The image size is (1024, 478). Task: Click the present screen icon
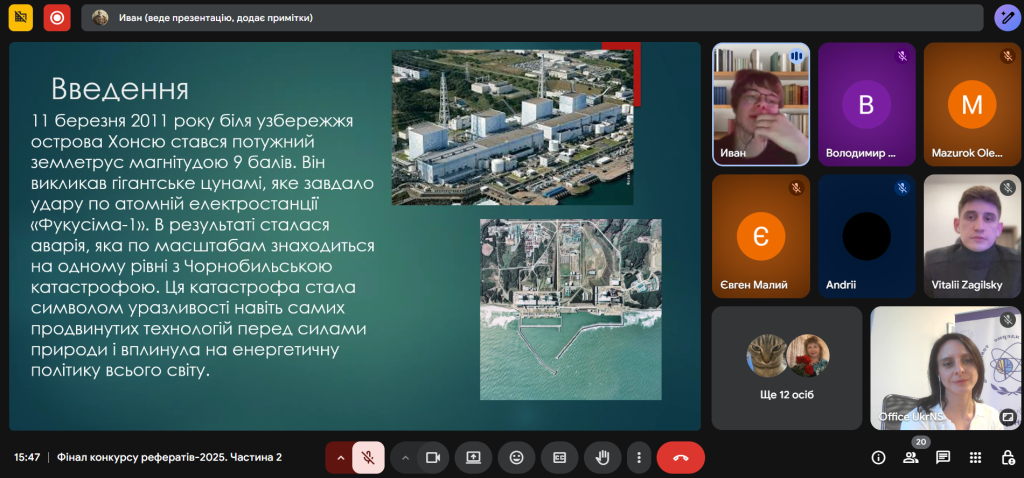[473, 457]
